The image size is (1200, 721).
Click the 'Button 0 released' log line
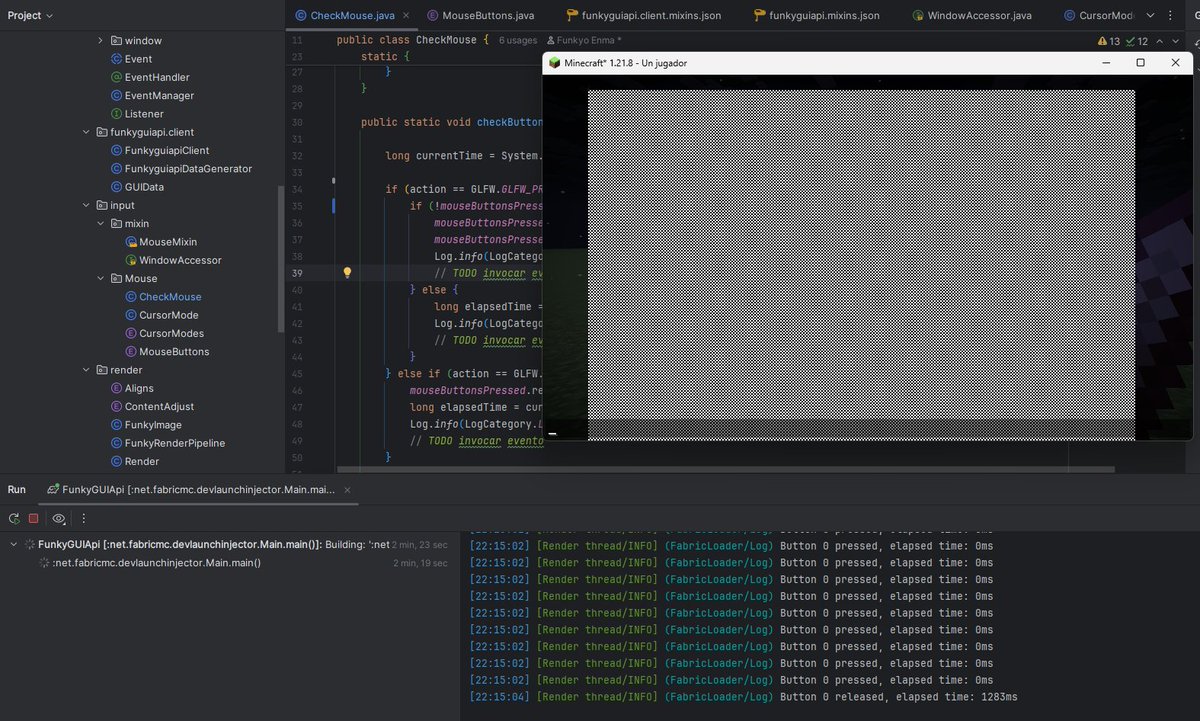pyautogui.click(x=743, y=697)
